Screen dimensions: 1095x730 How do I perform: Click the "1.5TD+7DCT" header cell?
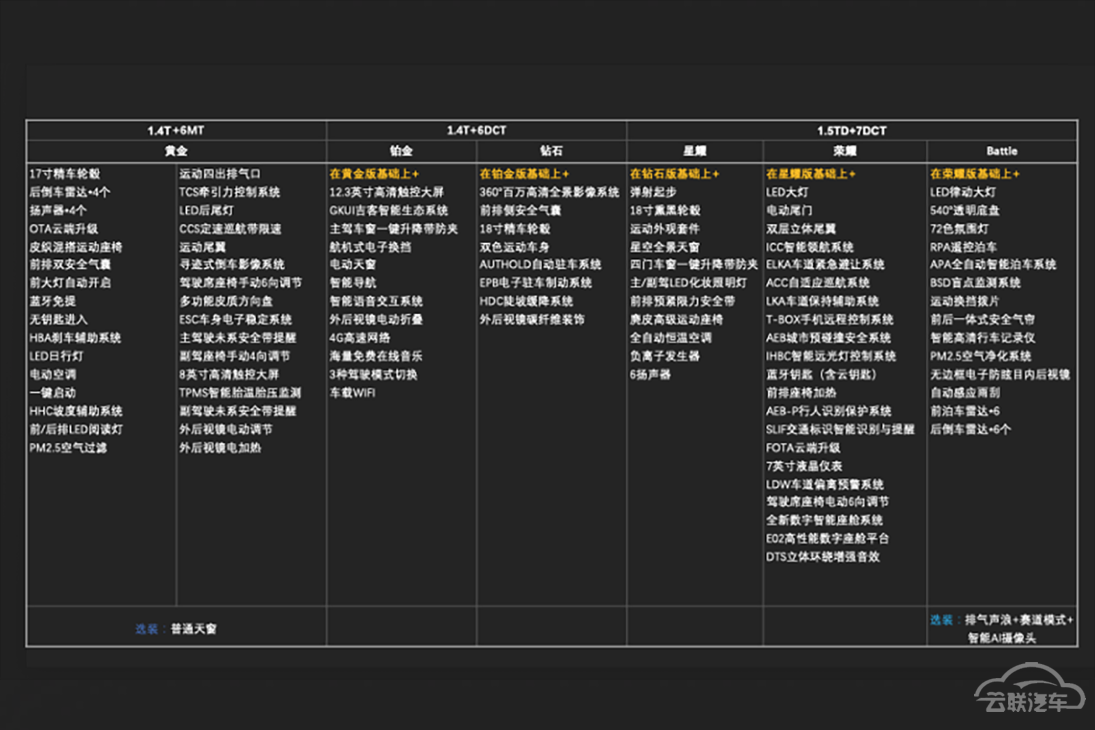point(851,131)
